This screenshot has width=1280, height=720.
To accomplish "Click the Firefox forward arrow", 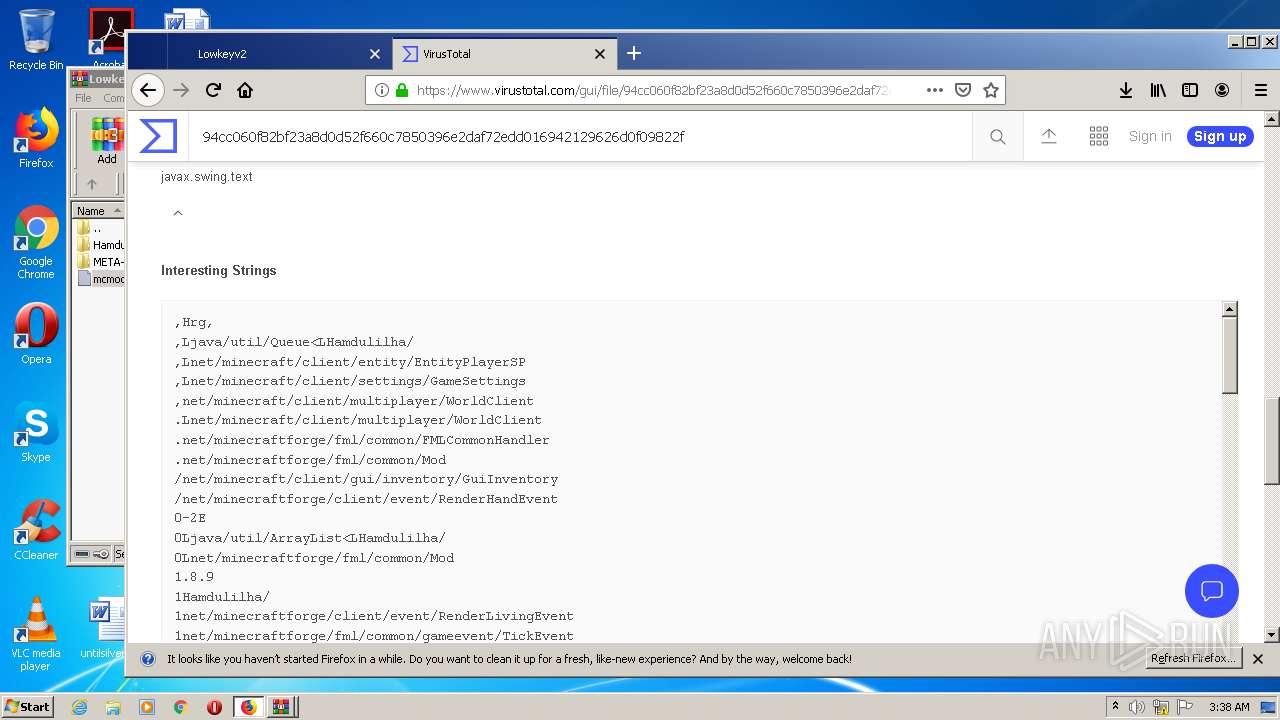I will pos(181,90).
